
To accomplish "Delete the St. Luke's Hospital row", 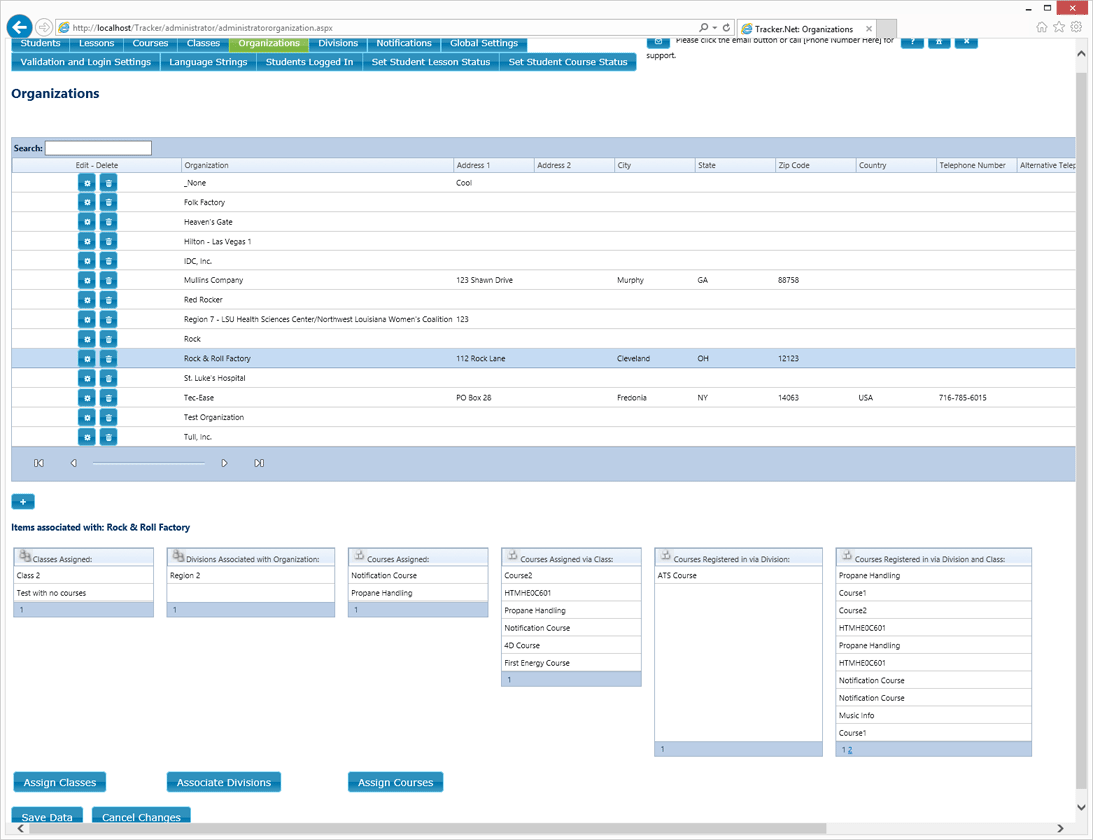I will [108, 378].
